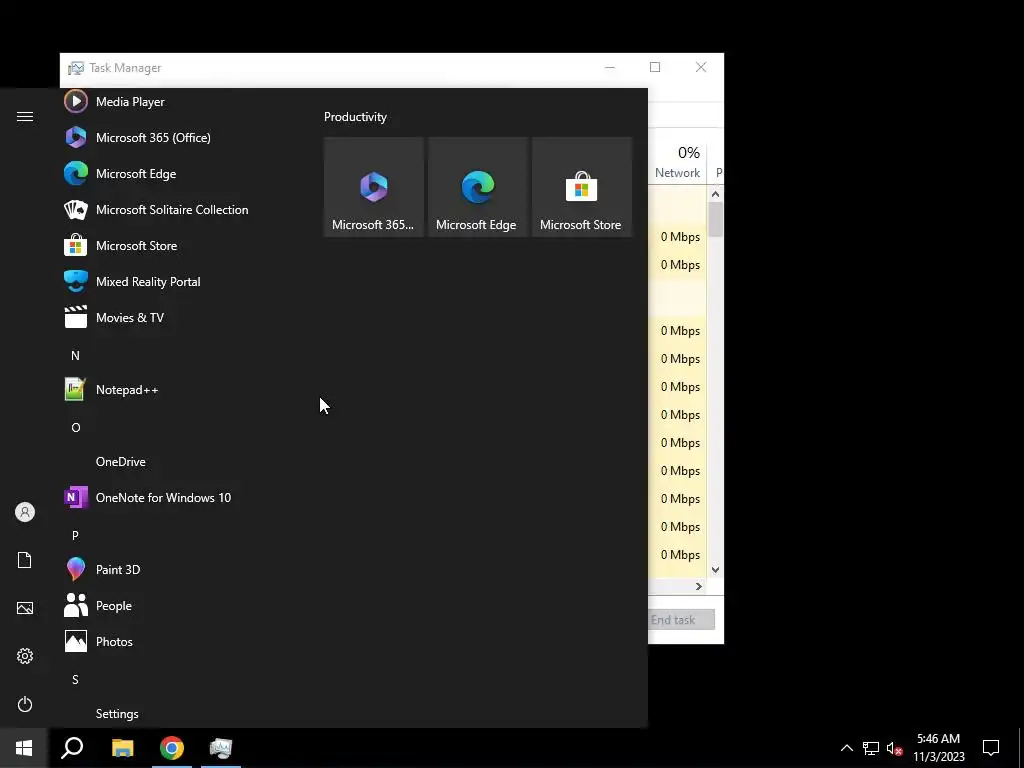Start Microsoft Solitaire Collection
Screen dimensions: 1024x768
(176, 210)
